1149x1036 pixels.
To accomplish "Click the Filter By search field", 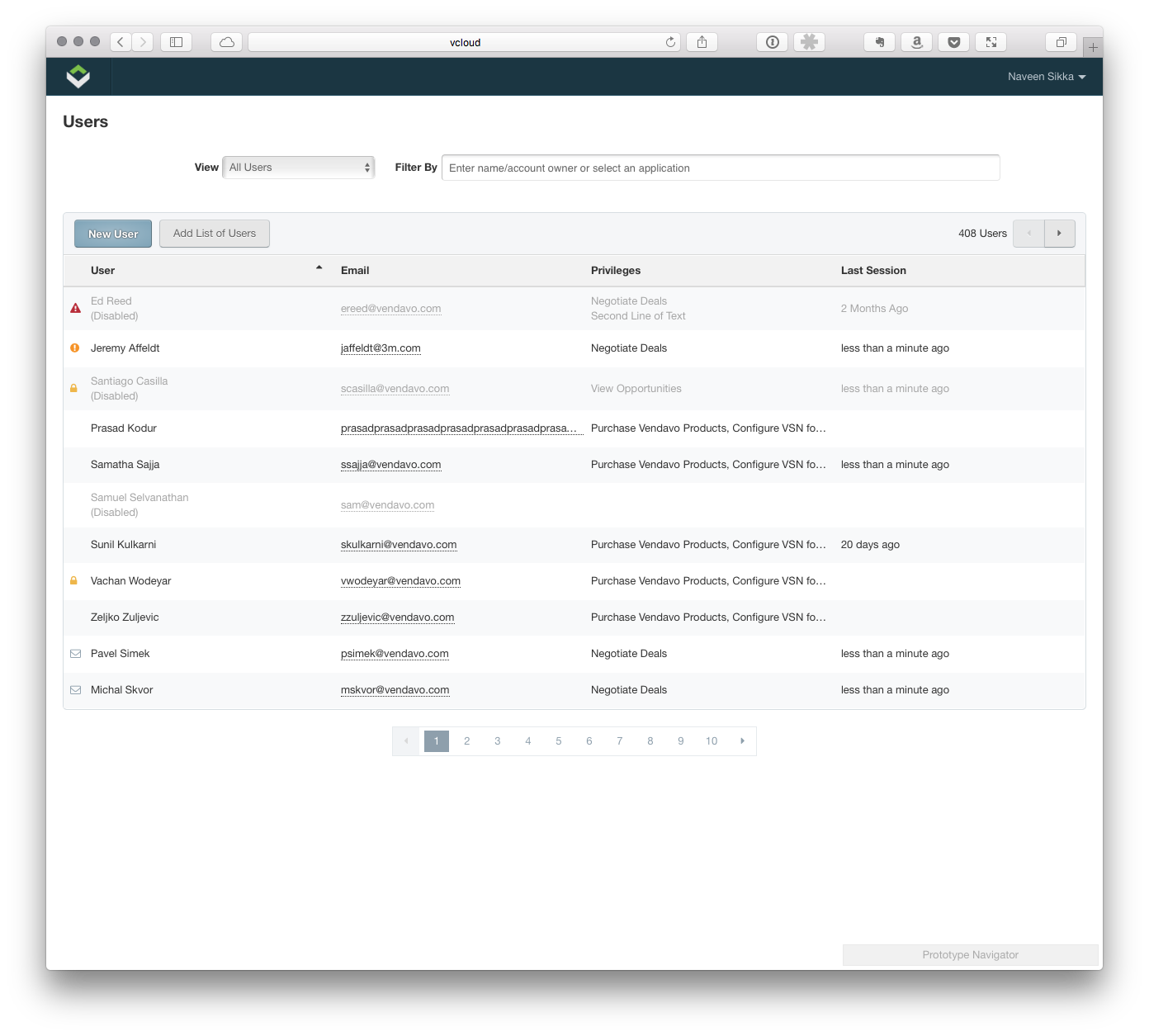I will click(x=720, y=168).
